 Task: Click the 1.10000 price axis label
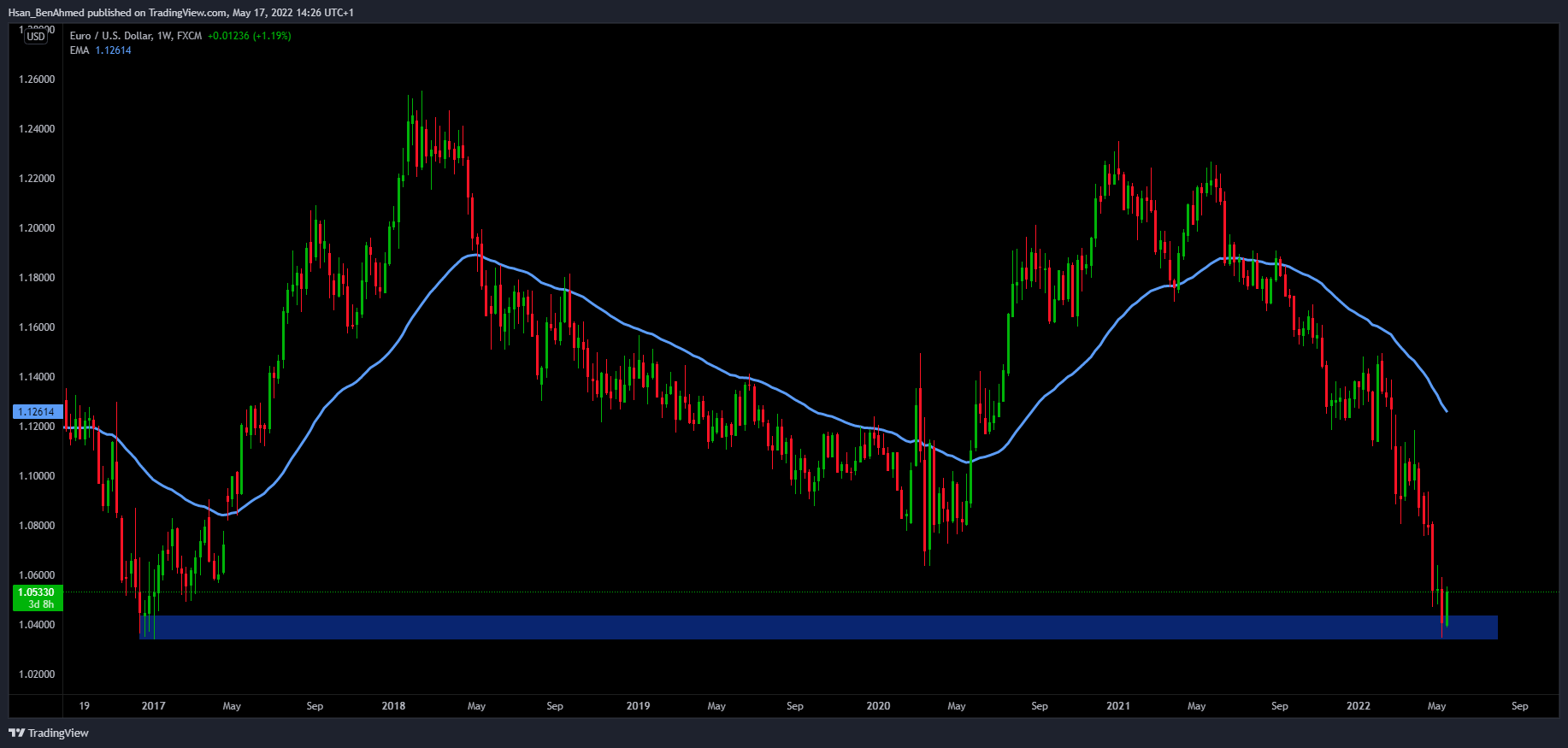click(37, 476)
